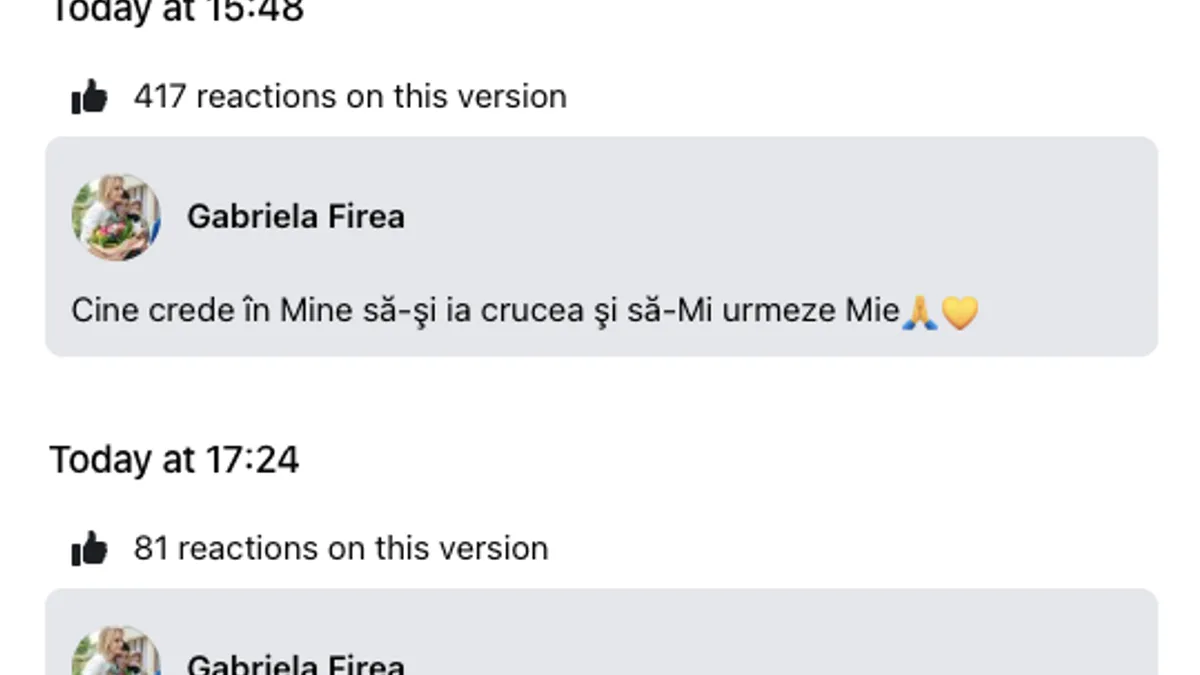View the 81 reactions on this version
This screenshot has height=675, width=1200.
341,549
